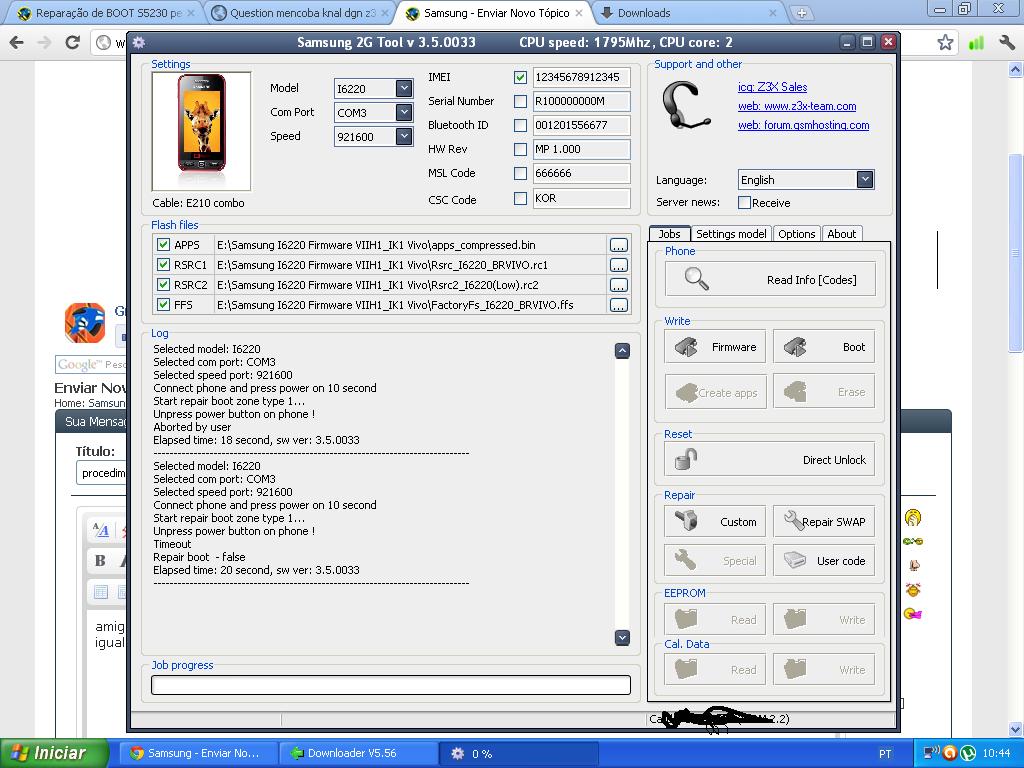Image resolution: width=1024 pixels, height=768 pixels.
Task: Bookmark the page with star icon
Action: tap(945, 43)
